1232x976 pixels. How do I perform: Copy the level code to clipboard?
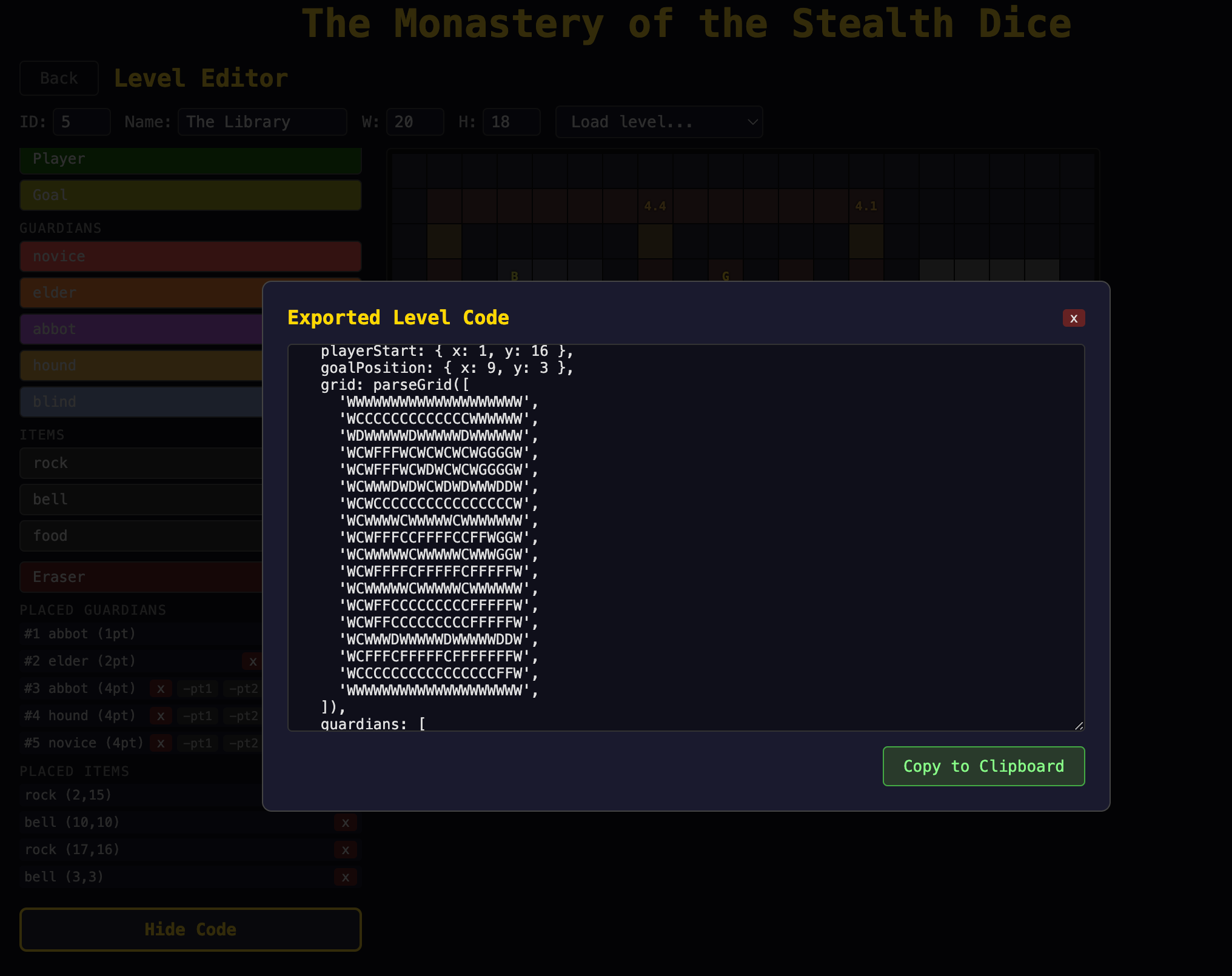coord(983,766)
